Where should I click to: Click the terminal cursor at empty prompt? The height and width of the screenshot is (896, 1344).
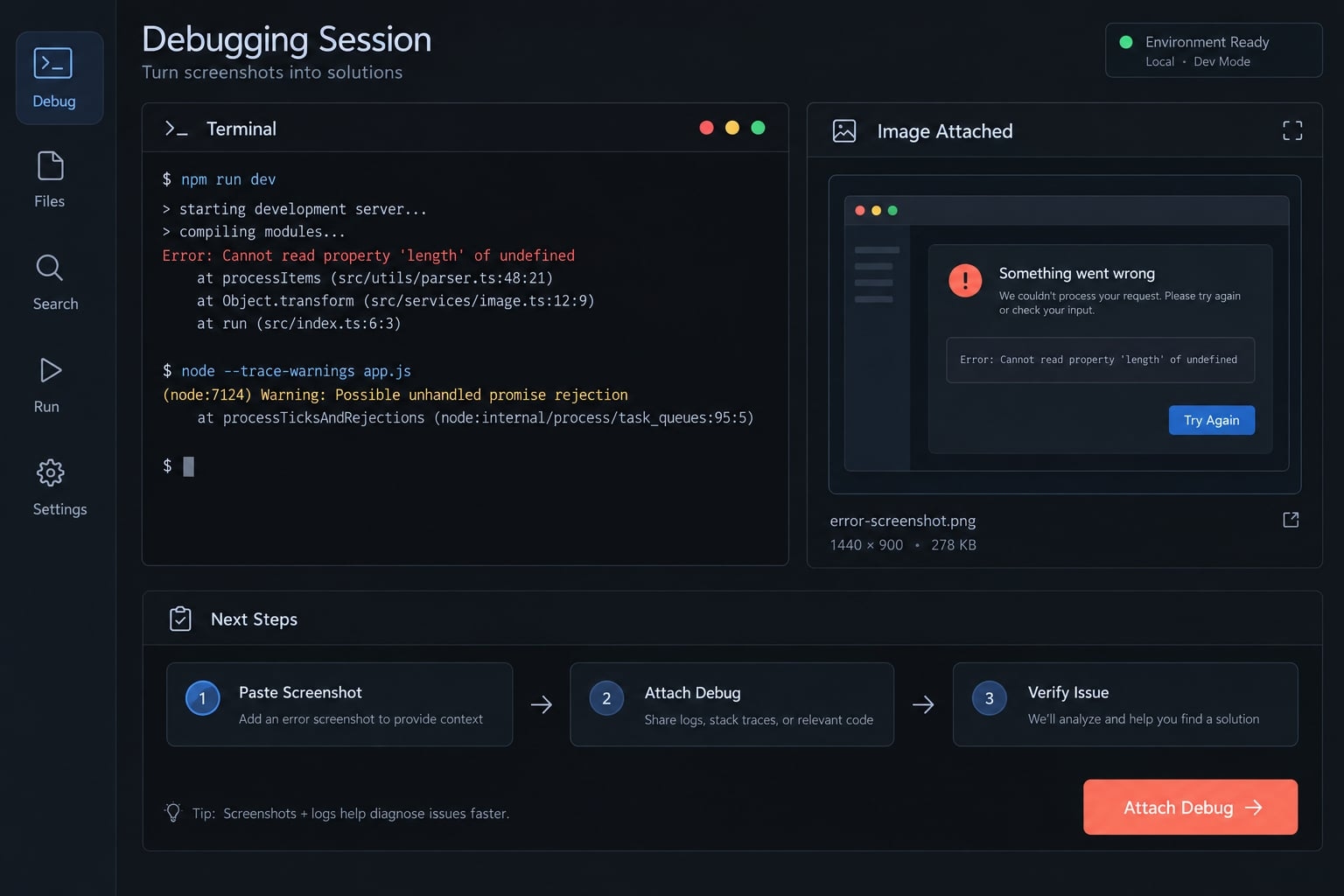[x=188, y=466]
